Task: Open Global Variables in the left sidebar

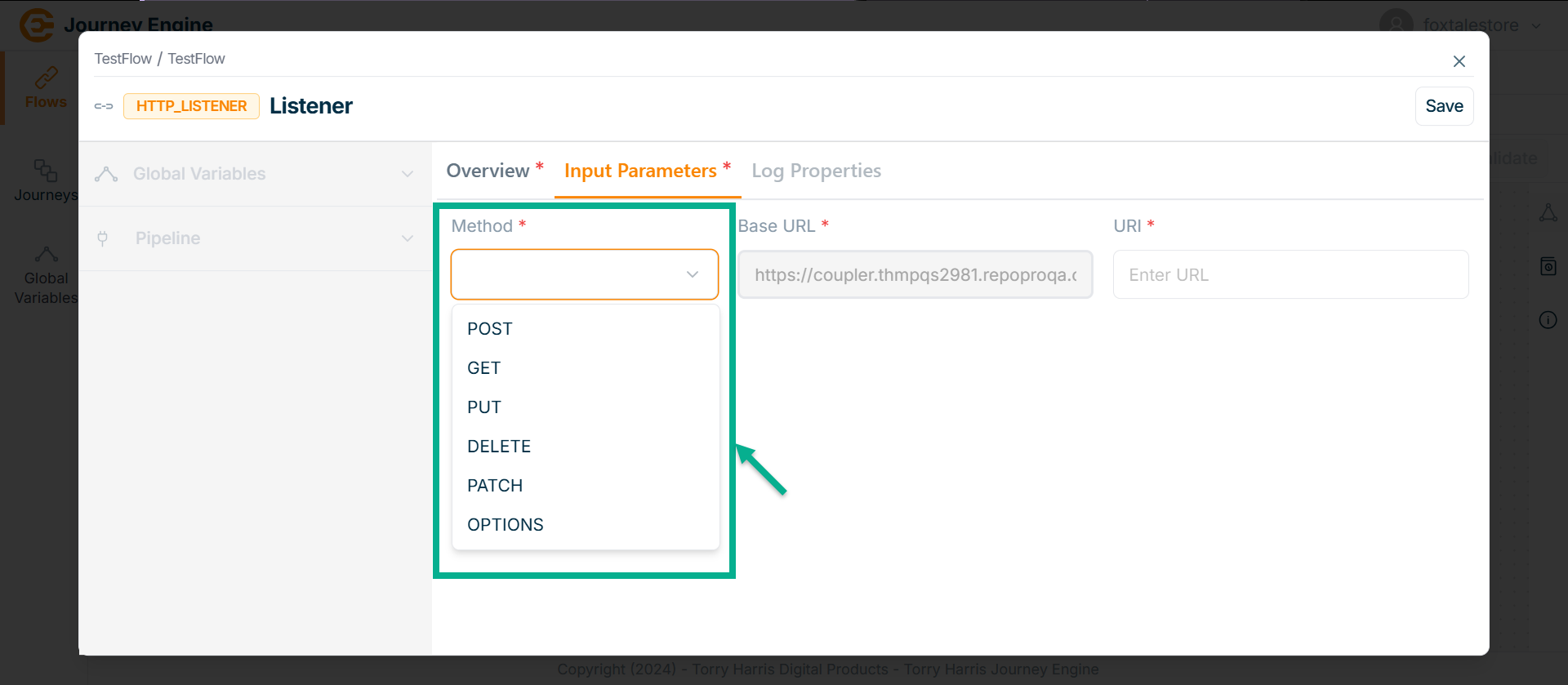Action: click(46, 275)
